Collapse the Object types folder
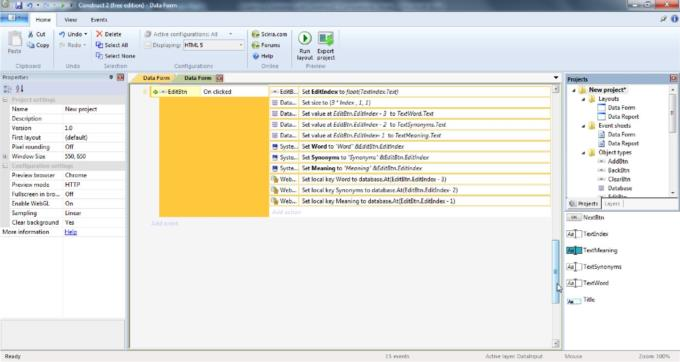Image resolution: width=680 pixels, height=362 pixels. point(583,153)
